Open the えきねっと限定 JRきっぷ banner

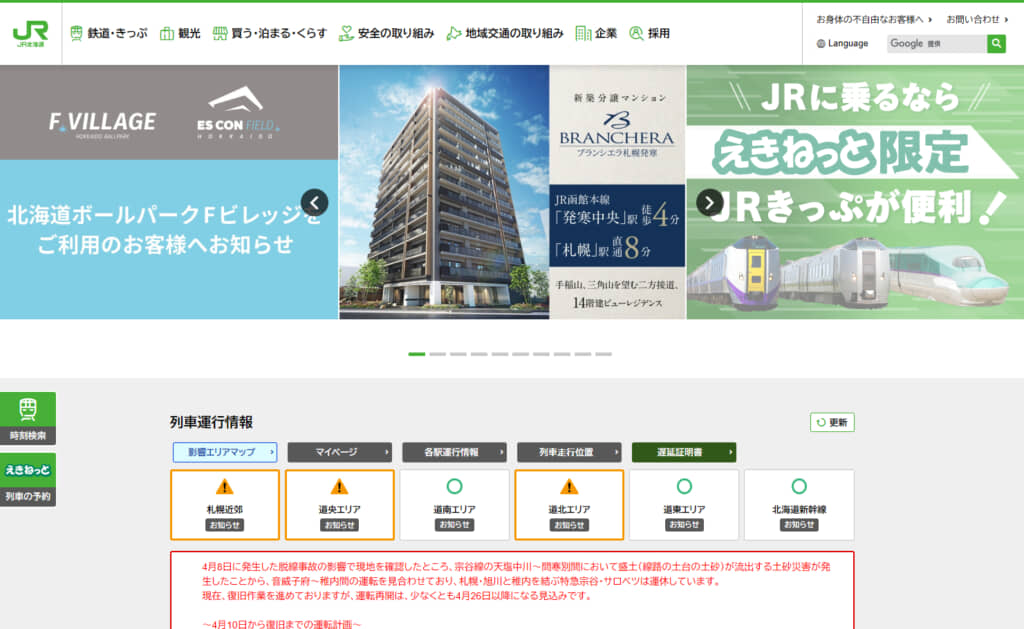click(x=855, y=192)
